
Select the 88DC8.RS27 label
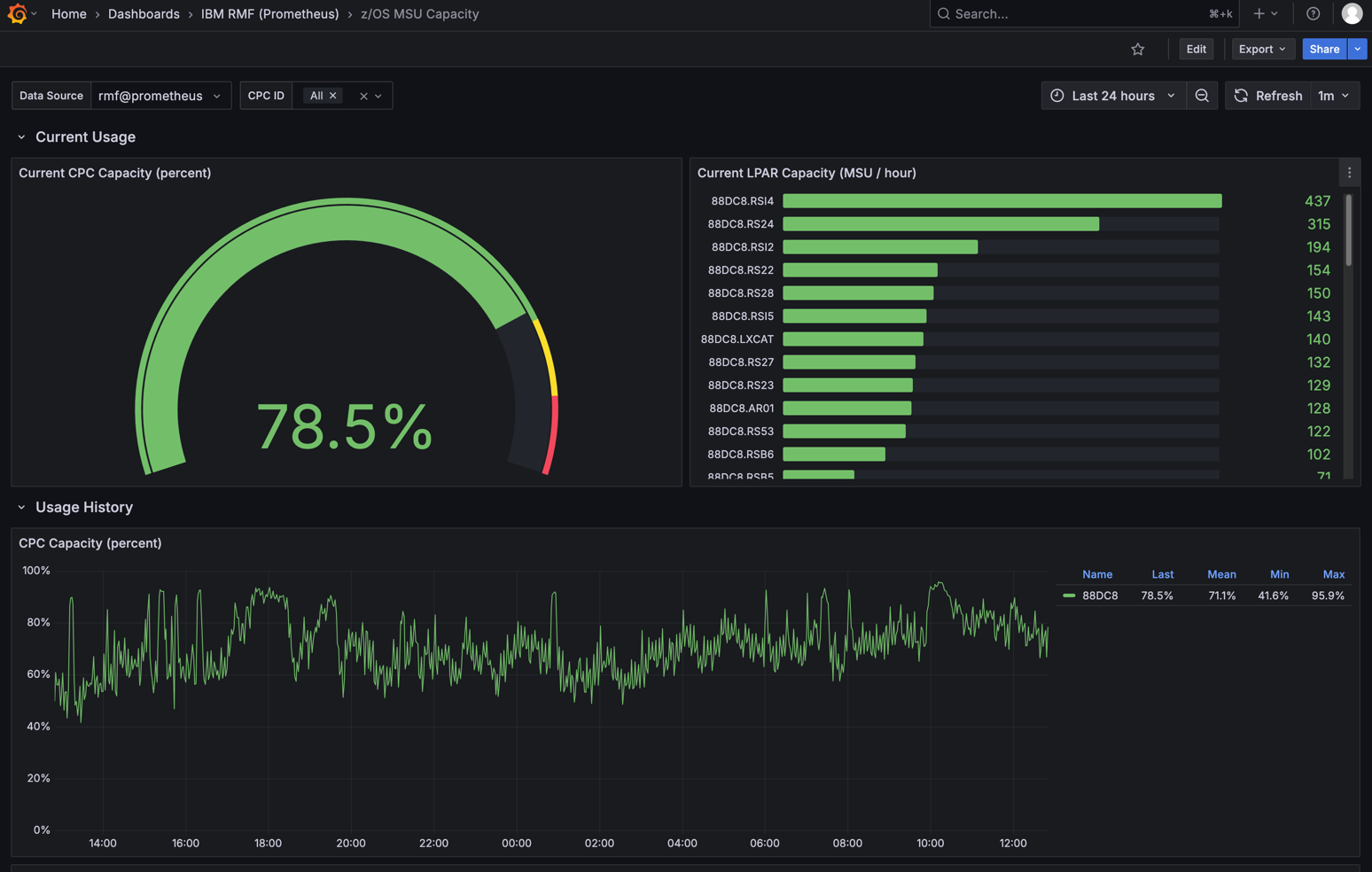click(x=741, y=362)
